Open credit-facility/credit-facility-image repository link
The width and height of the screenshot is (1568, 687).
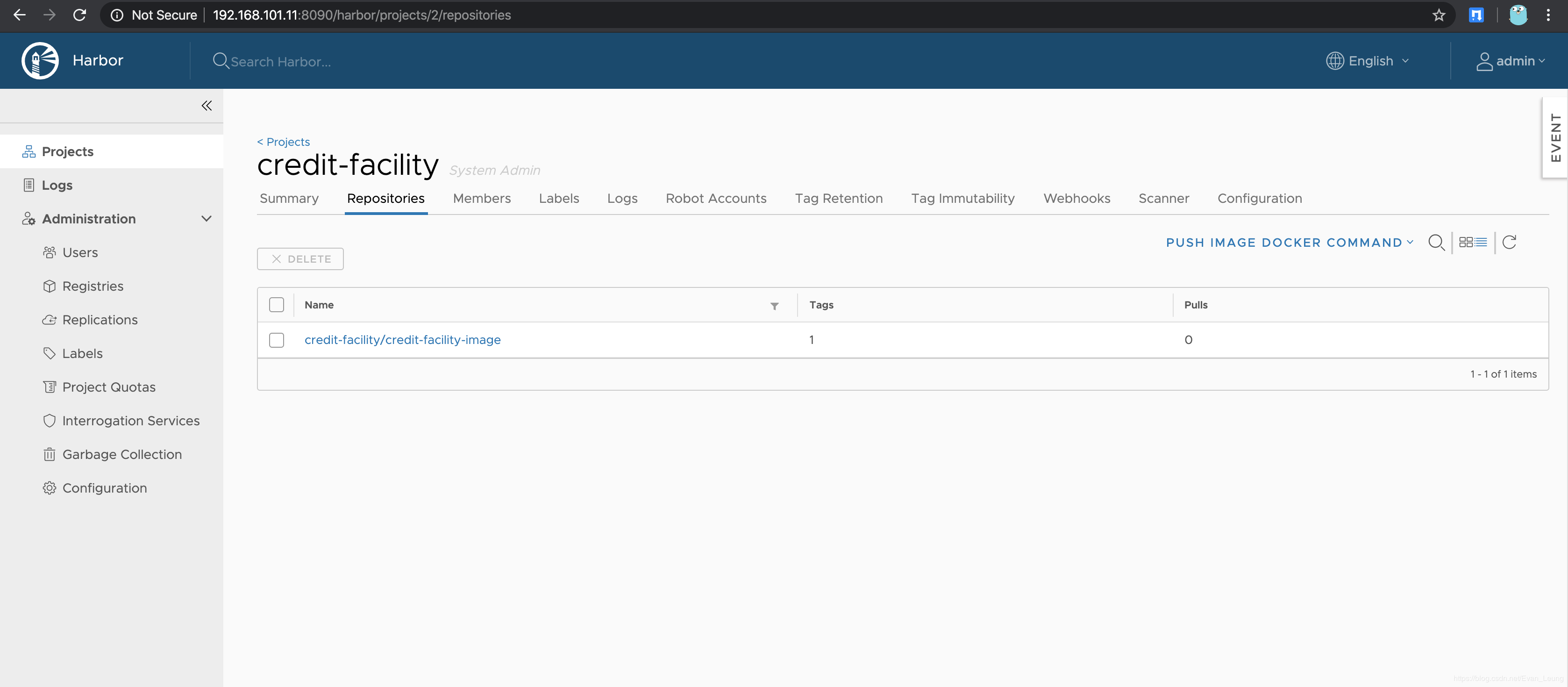402,340
